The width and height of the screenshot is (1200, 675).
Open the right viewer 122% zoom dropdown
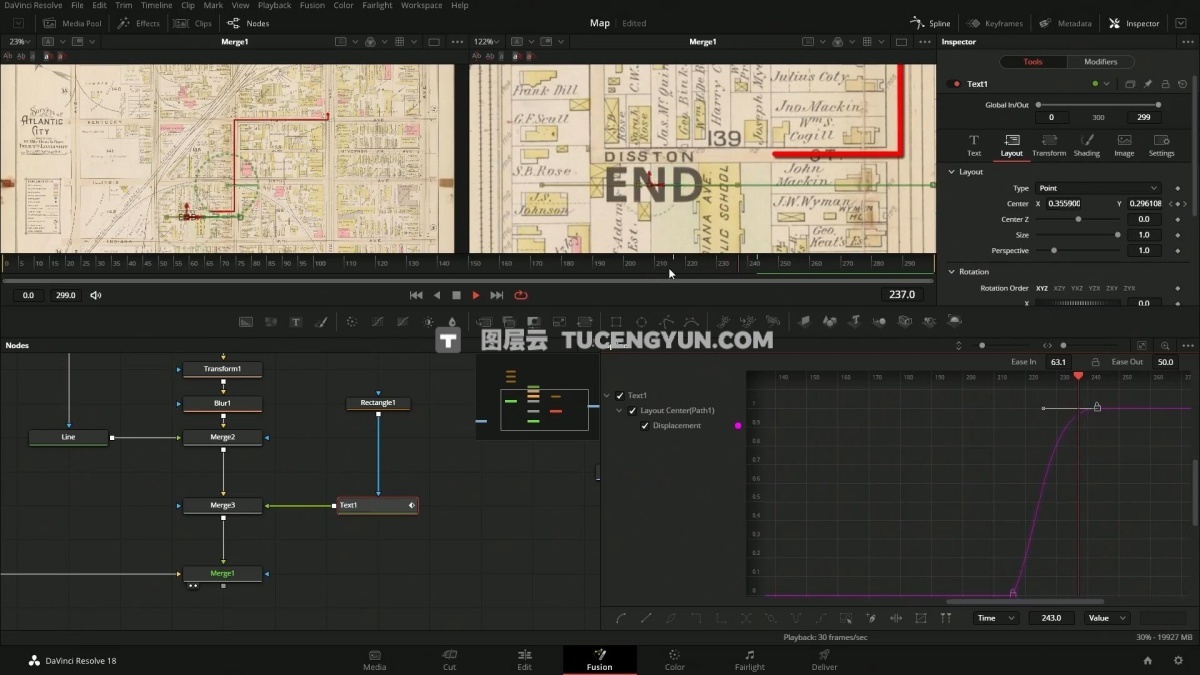point(487,42)
